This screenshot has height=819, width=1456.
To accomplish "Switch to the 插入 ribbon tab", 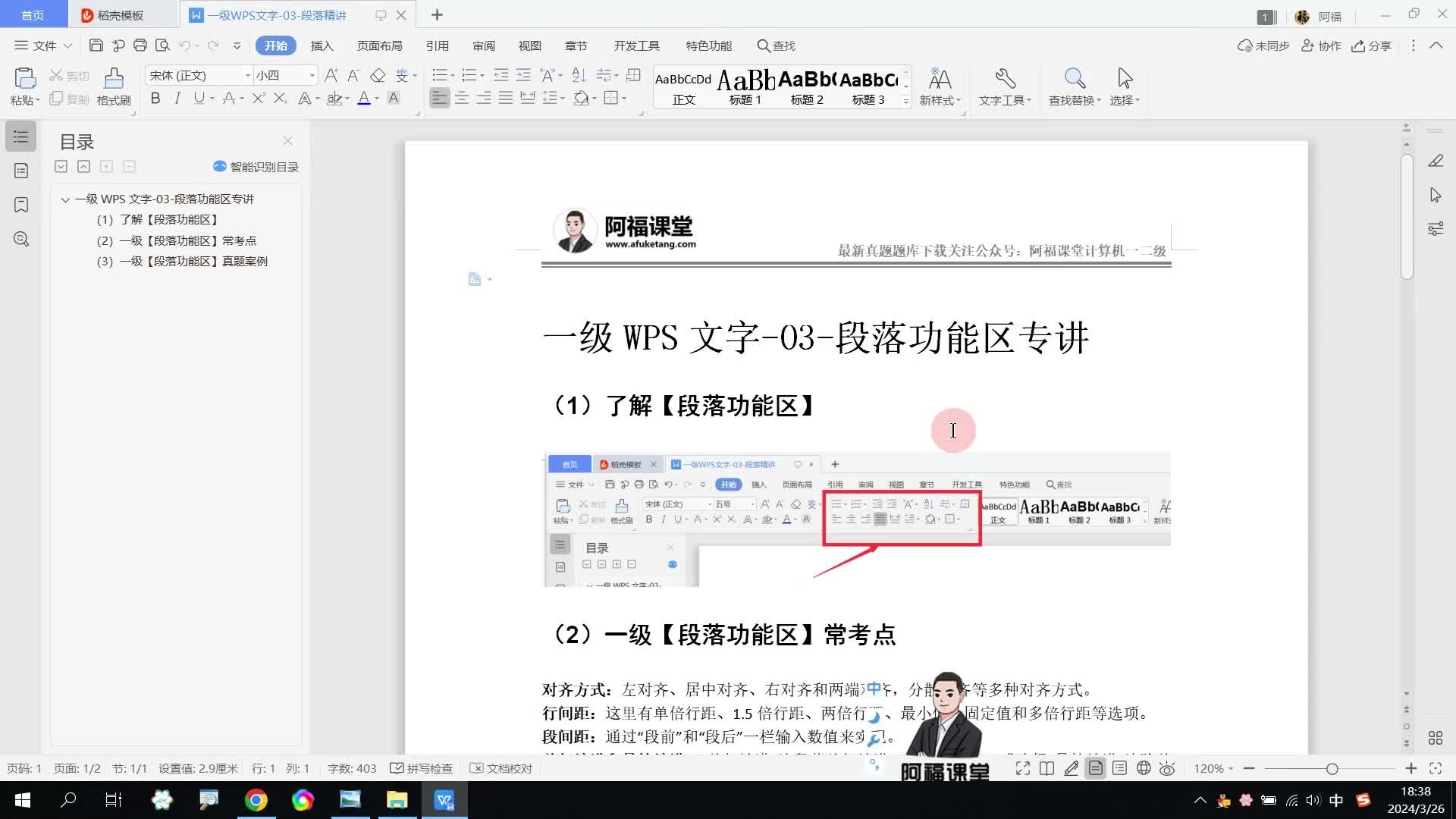I will (x=322, y=45).
